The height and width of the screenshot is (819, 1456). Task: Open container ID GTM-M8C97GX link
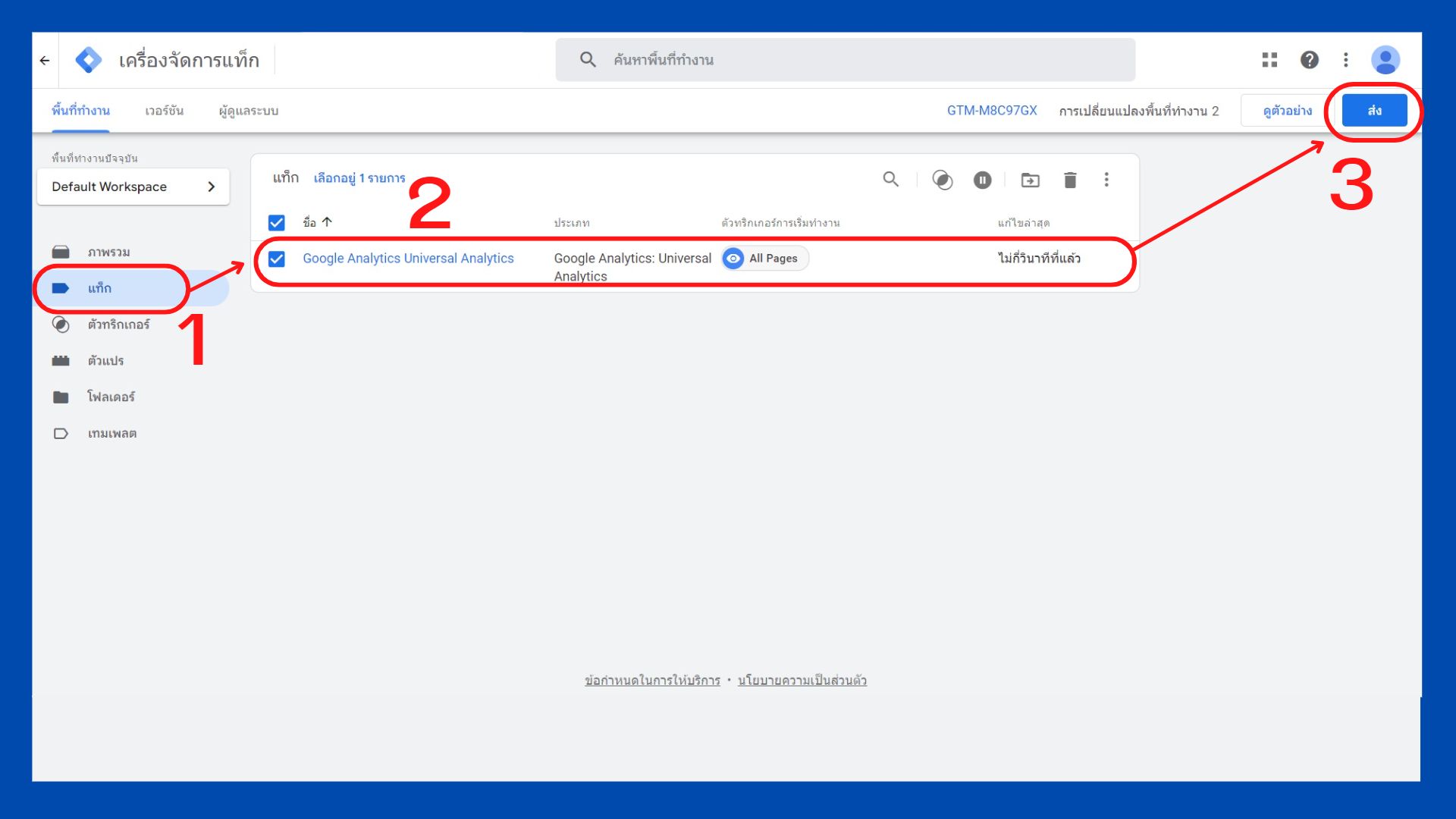point(992,111)
